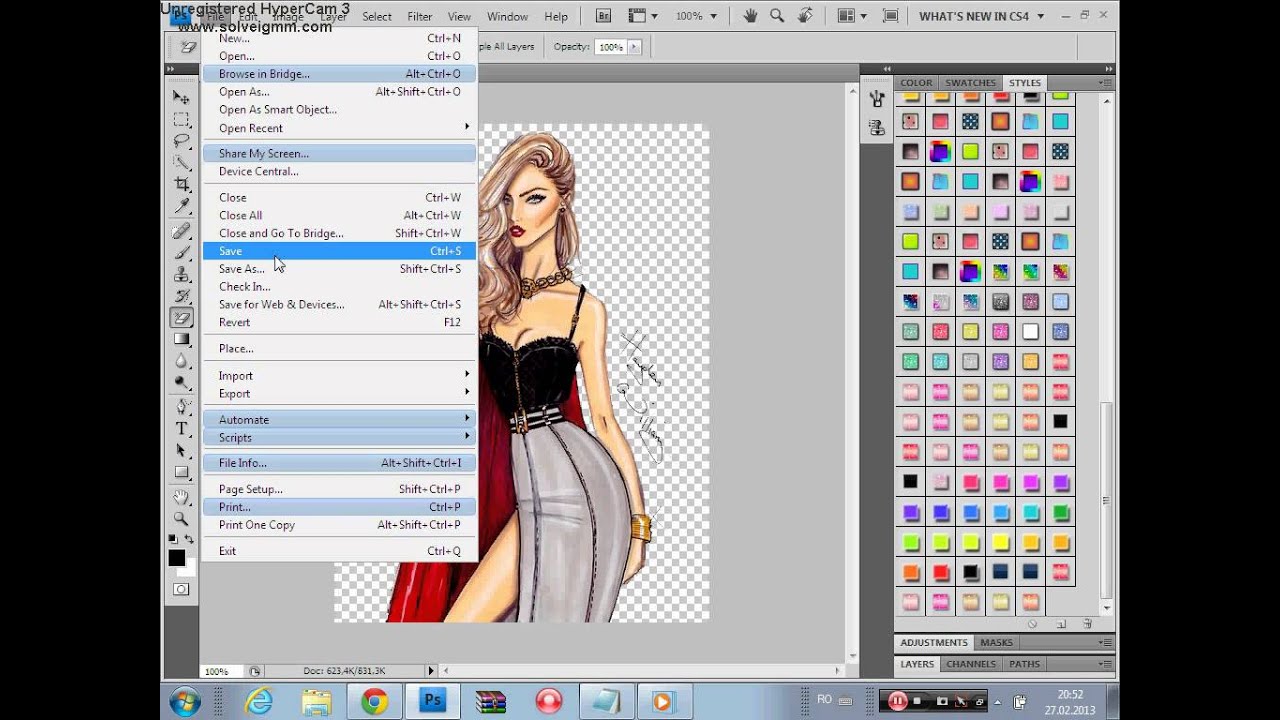Select the Eyedropper tool
Image resolution: width=1280 pixels, height=720 pixels.
pyautogui.click(x=181, y=207)
